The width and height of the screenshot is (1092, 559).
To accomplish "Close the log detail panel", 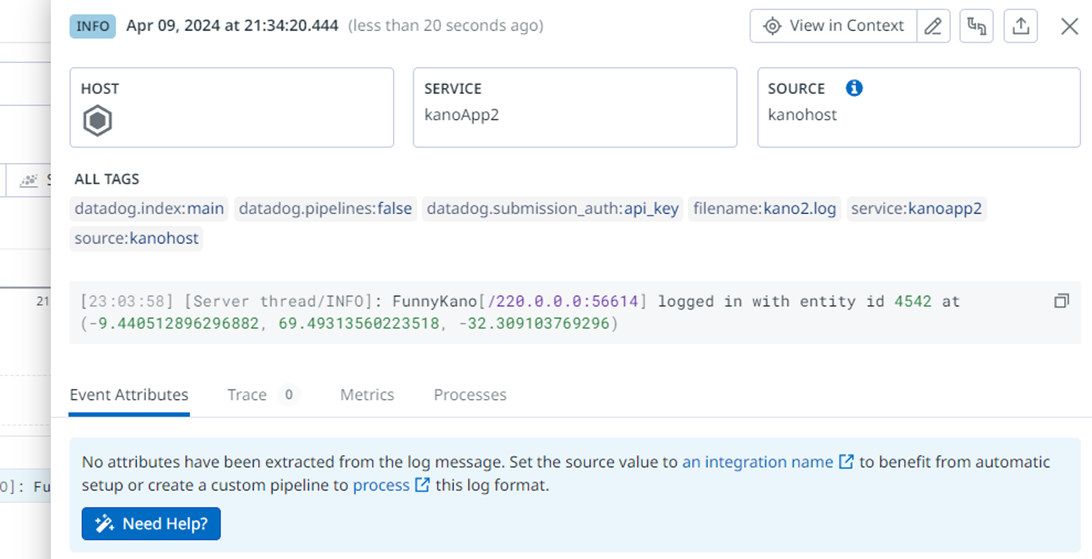I will pos(1069,26).
